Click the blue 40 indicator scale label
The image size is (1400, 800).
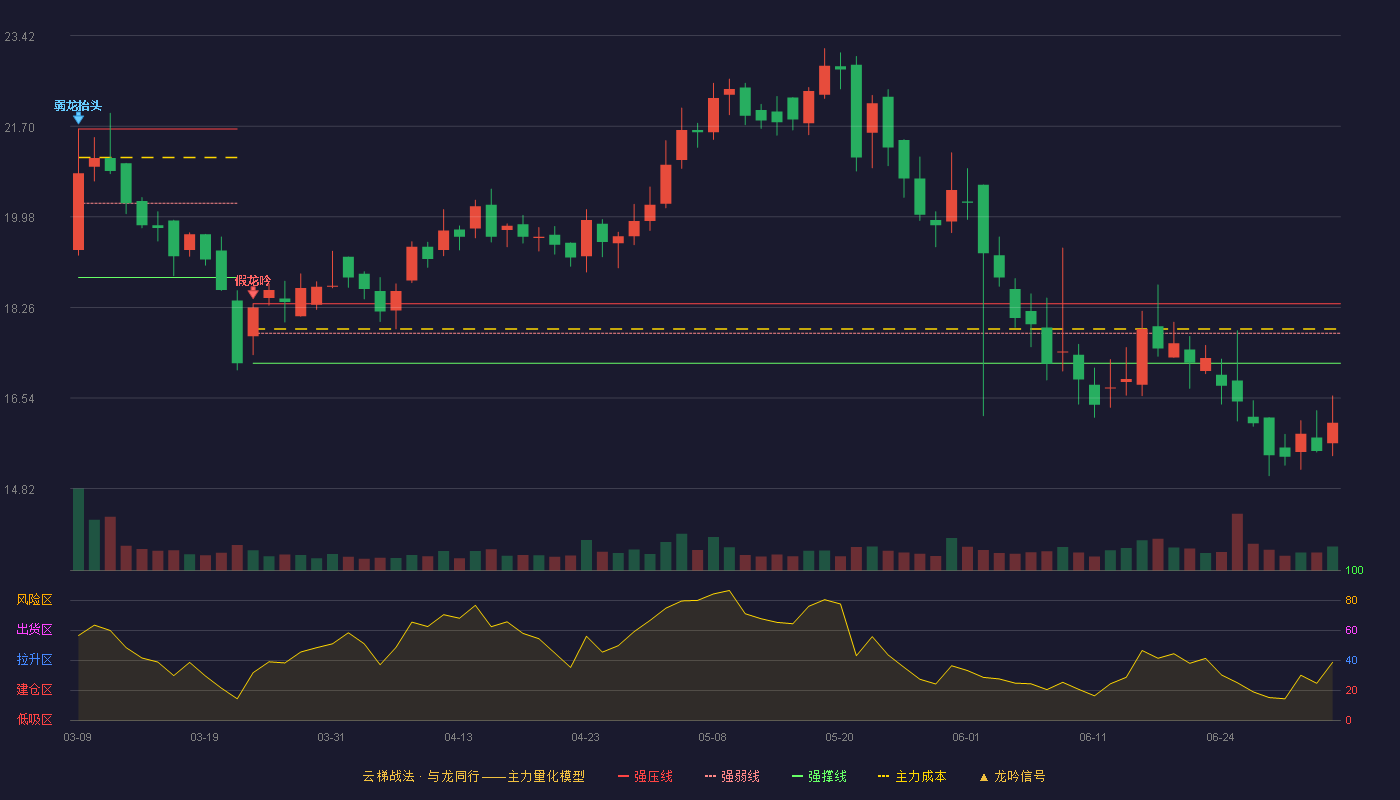coord(1351,660)
